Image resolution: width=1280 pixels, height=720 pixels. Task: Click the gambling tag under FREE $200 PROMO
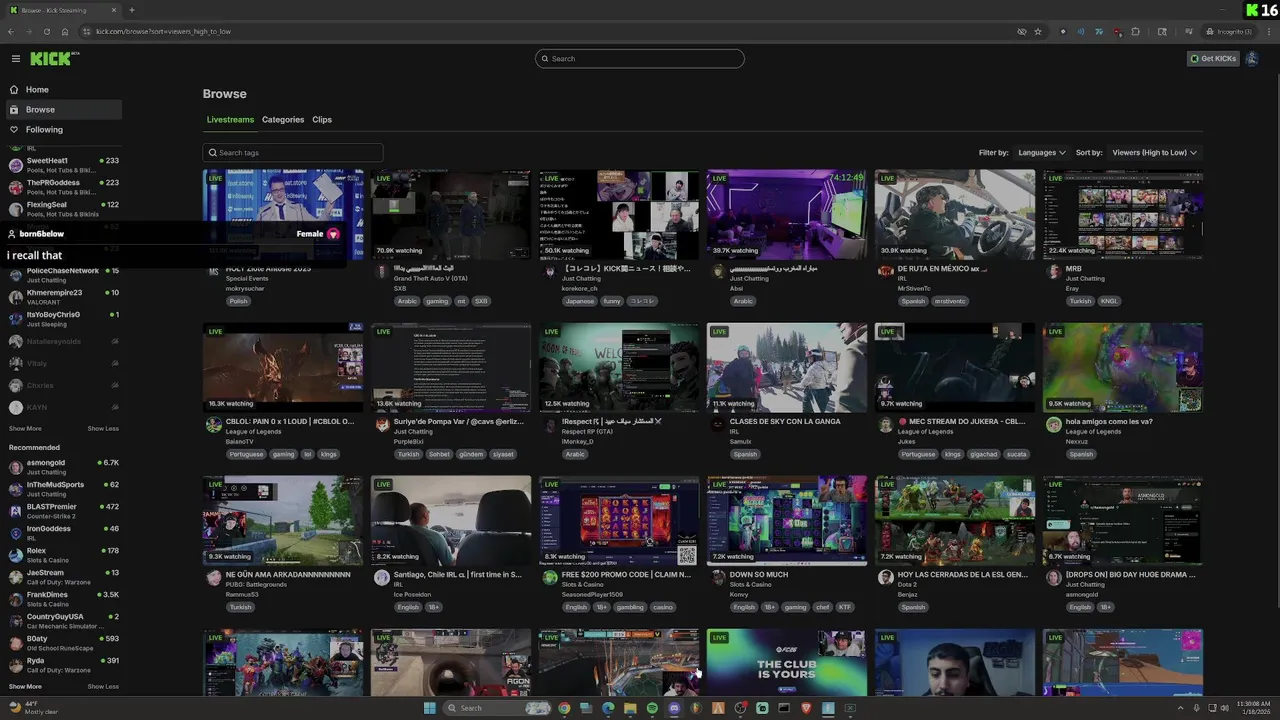(x=630, y=607)
